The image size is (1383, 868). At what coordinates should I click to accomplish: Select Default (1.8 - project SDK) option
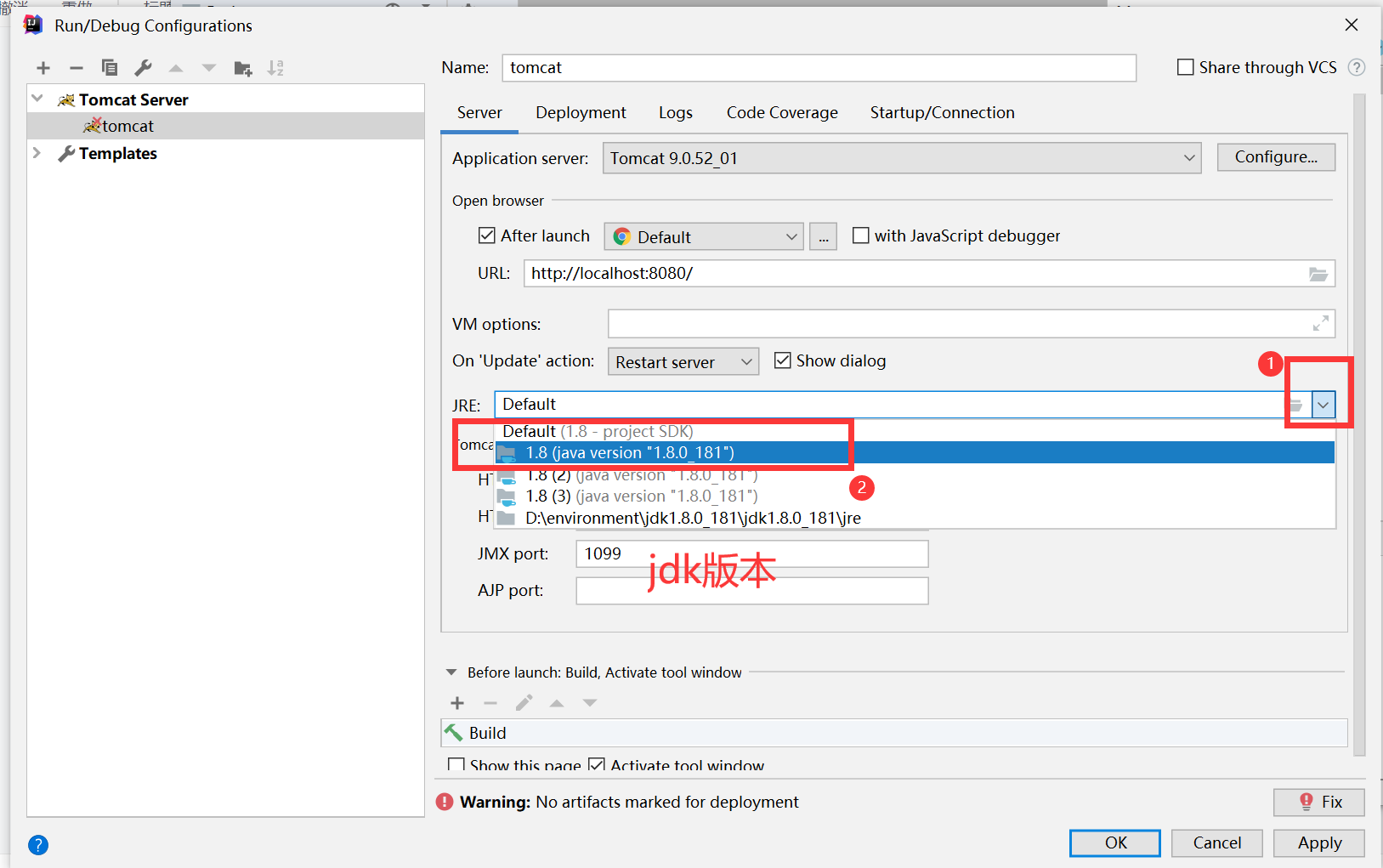[915, 431]
